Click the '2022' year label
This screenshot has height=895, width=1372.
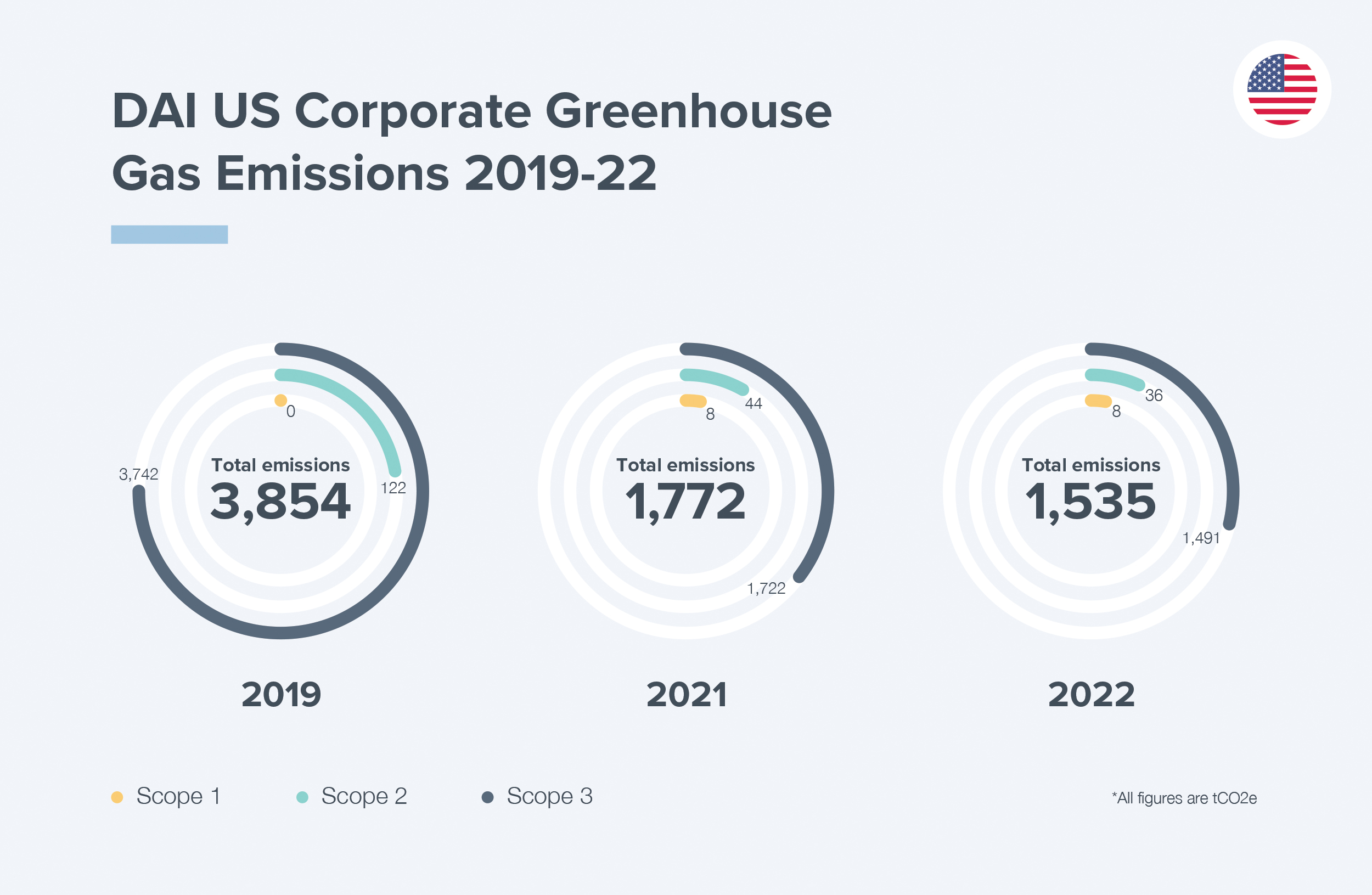click(1091, 695)
